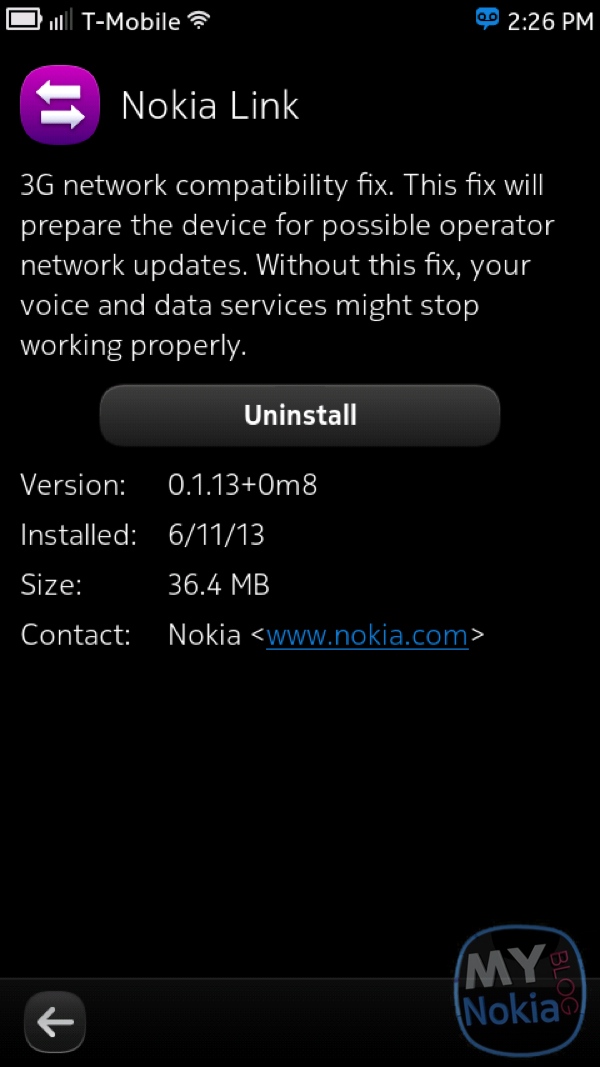Image resolution: width=600 pixels, height=1067 pixels.
Task: Tap the Nokia Link title text
Action: click(210, 106)
